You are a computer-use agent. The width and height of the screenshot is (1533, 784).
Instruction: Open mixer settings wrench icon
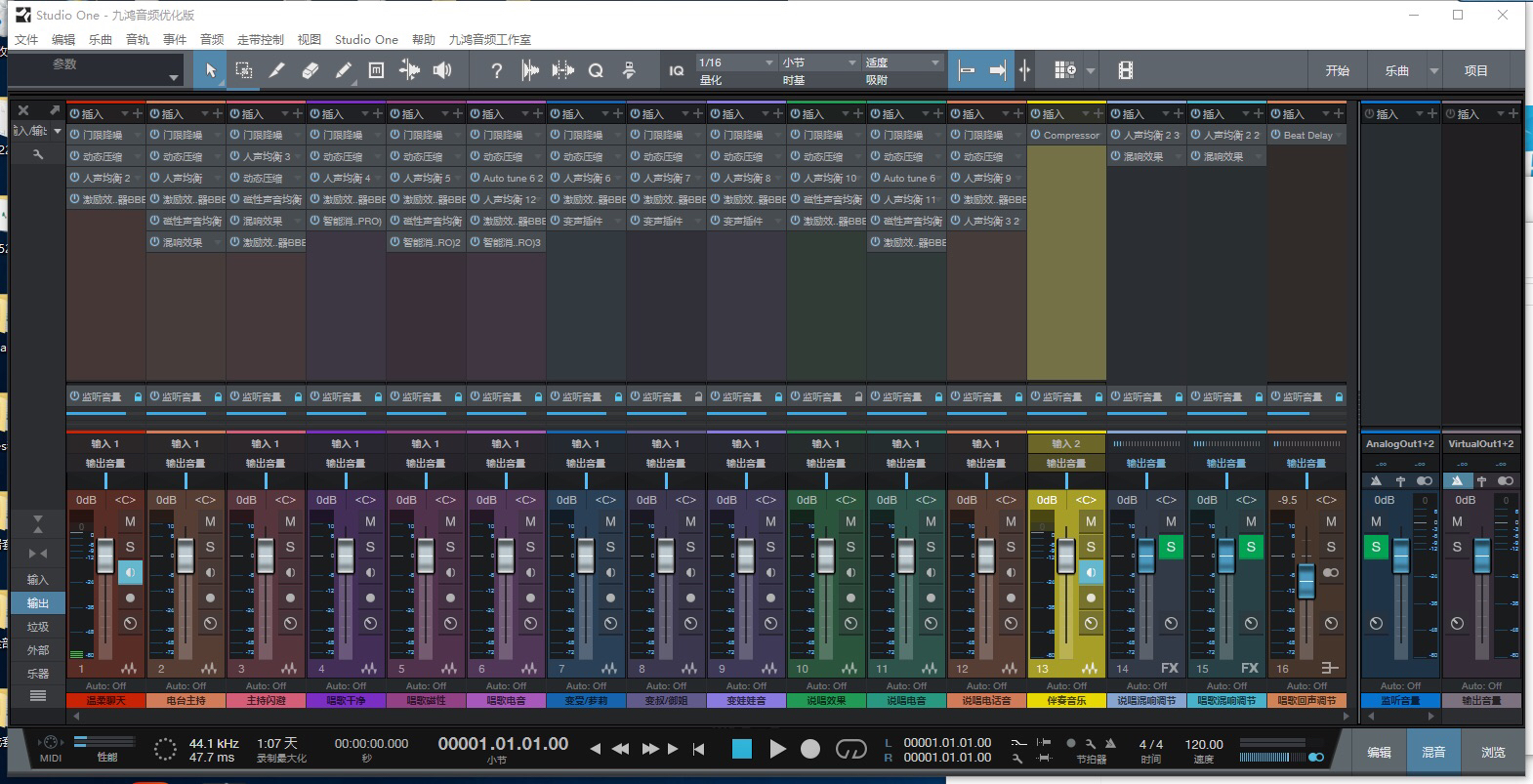(x=38, y=154)
